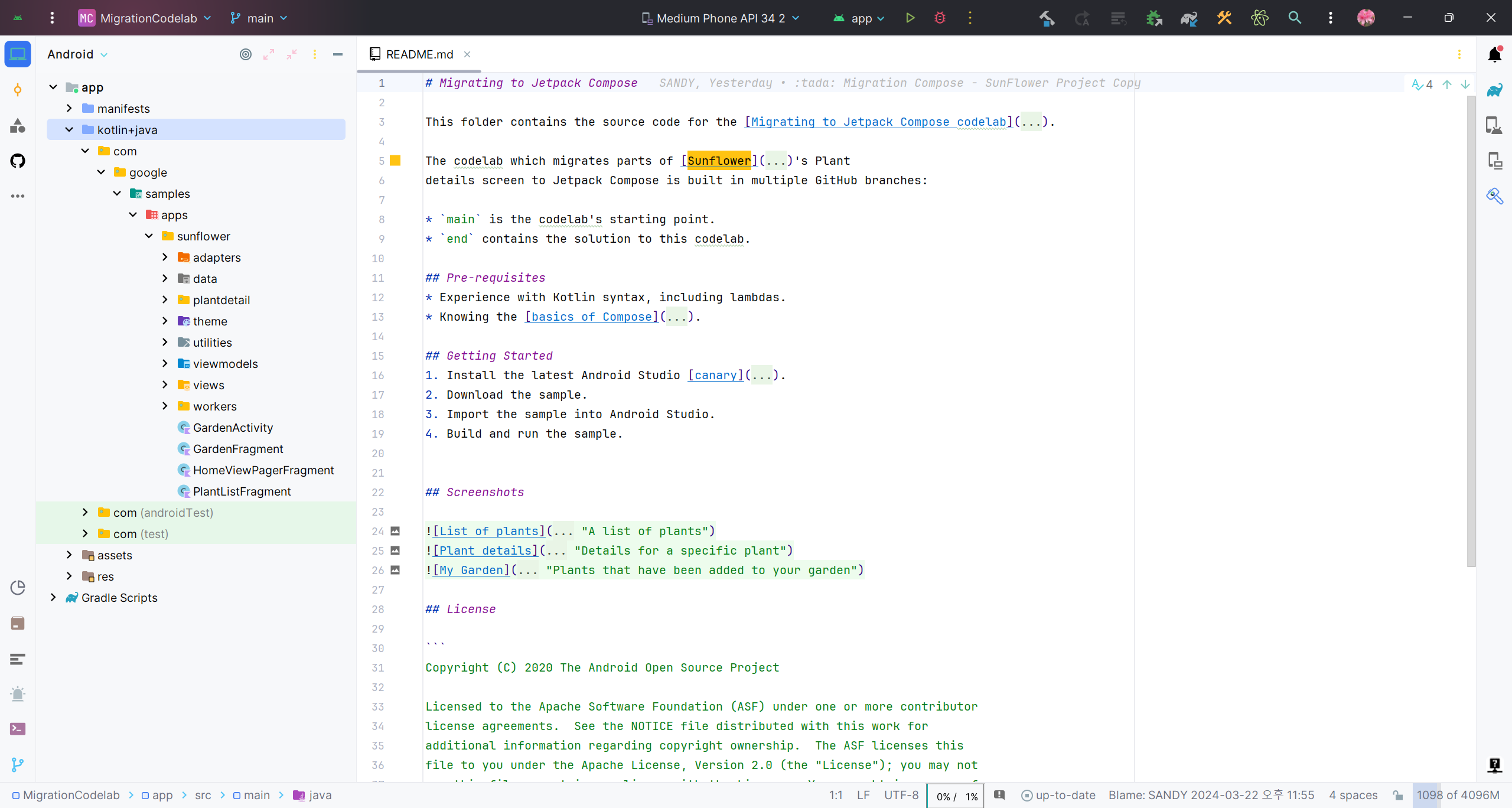Click the Debug app bug icon
This screenshot has height=808, width=1512.
pos(940,18)
